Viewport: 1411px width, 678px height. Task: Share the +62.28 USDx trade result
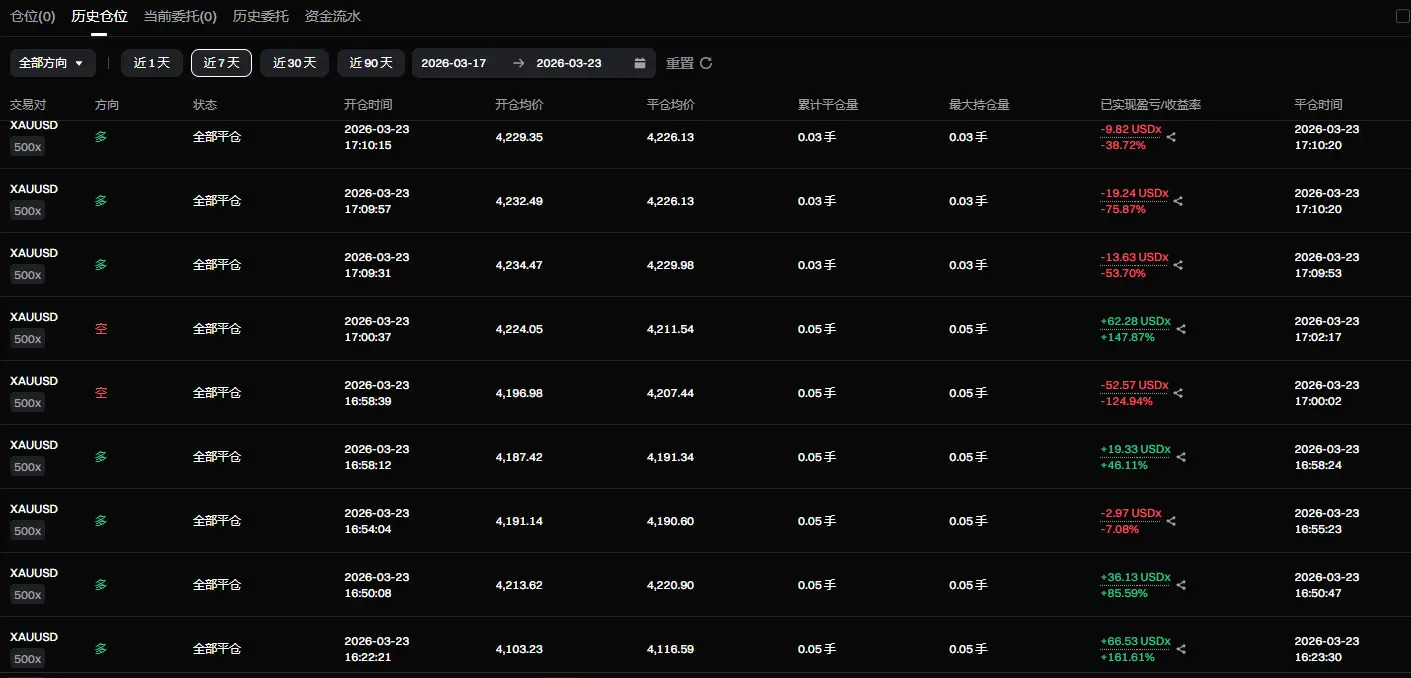pyautogui.click(x=1181, y=329)
